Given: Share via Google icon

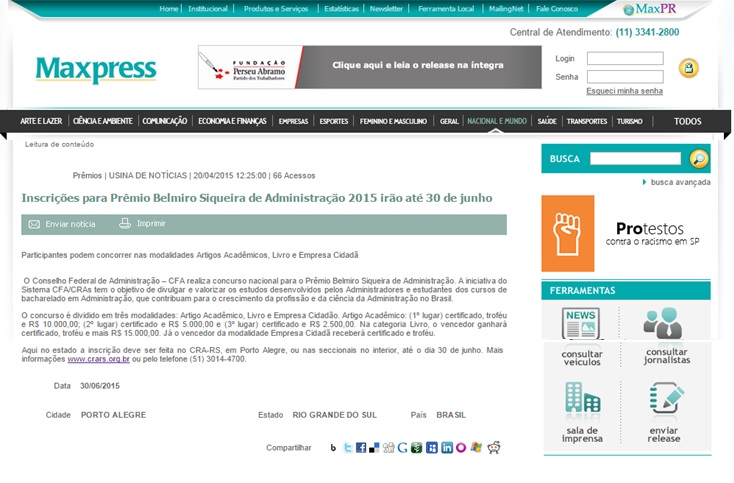Looking at the screenshot, I should pos(403,448).
